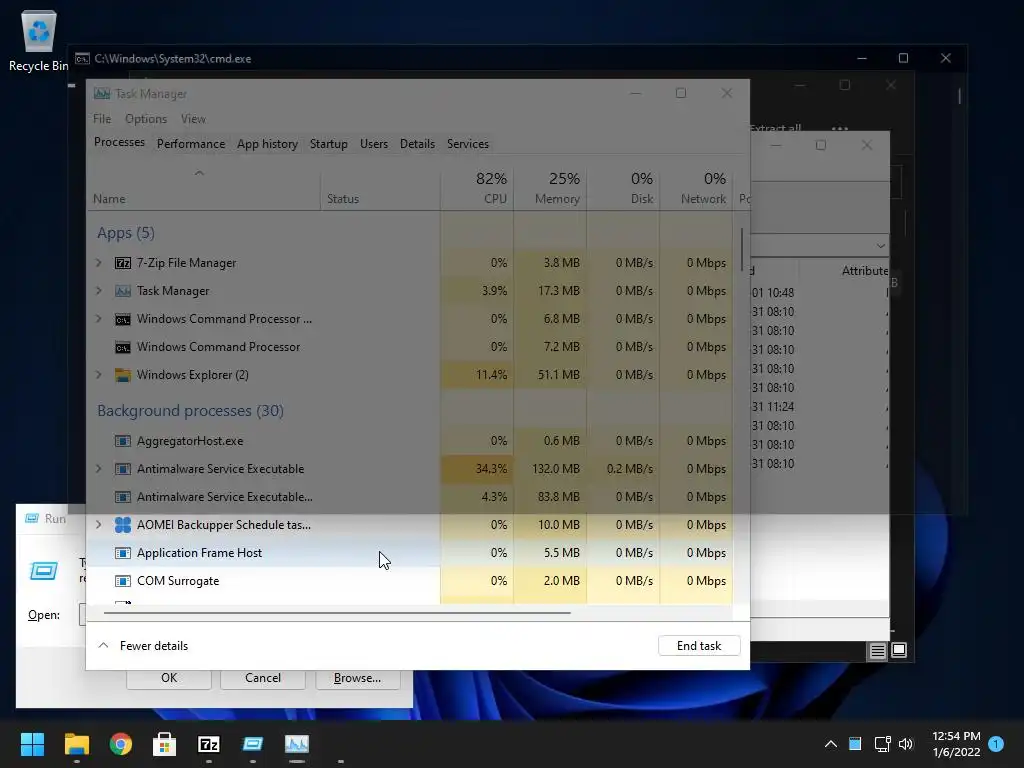Click Cancel in the Run dialog
The image size is (1024, 768).
click(263, 678)
